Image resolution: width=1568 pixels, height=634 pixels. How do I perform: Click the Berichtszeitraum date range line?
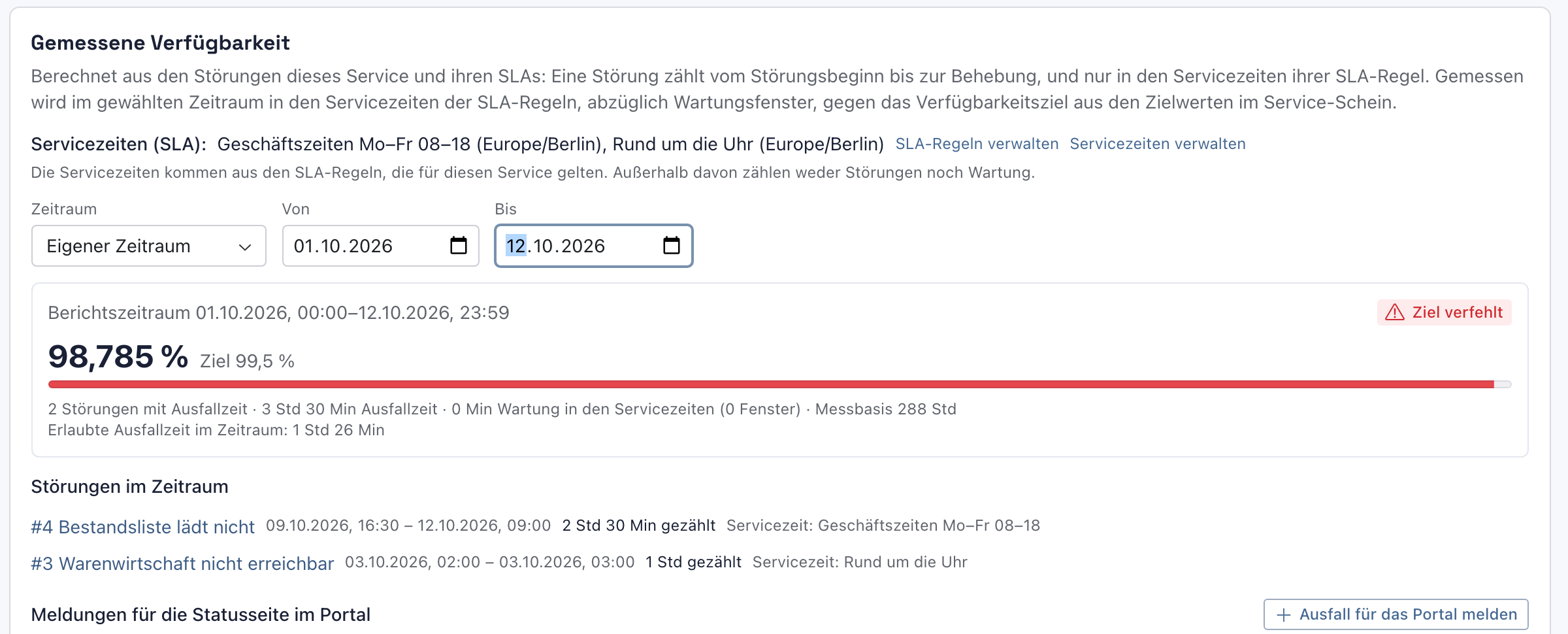click(x=278, y=313)
